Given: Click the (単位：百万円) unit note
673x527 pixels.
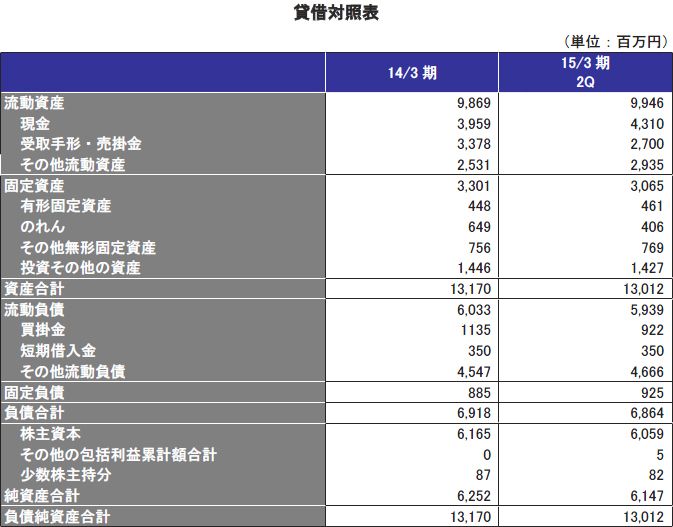Looking at the screenshot, I should click(x=615, y=41).
